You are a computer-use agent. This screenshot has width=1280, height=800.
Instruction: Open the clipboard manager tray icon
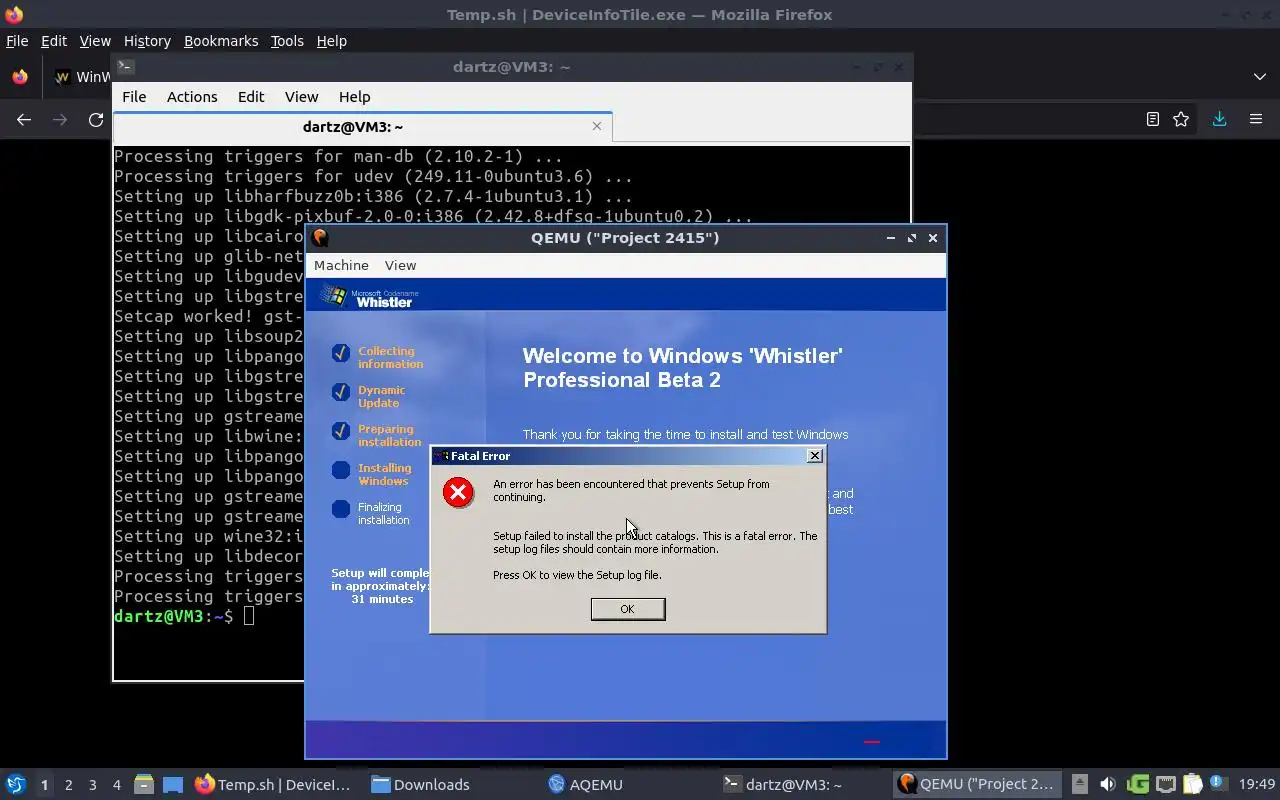1192,784
